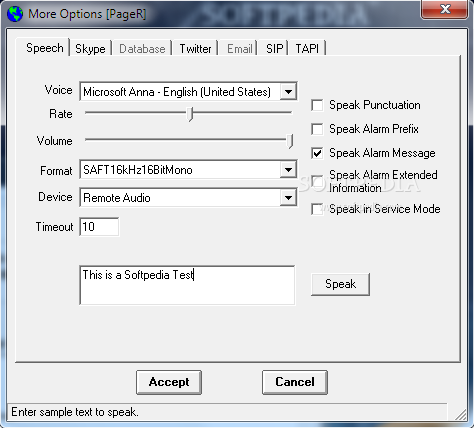Click the sample text box
This screenshot has width=474, height=428.
tap(187, 285)
